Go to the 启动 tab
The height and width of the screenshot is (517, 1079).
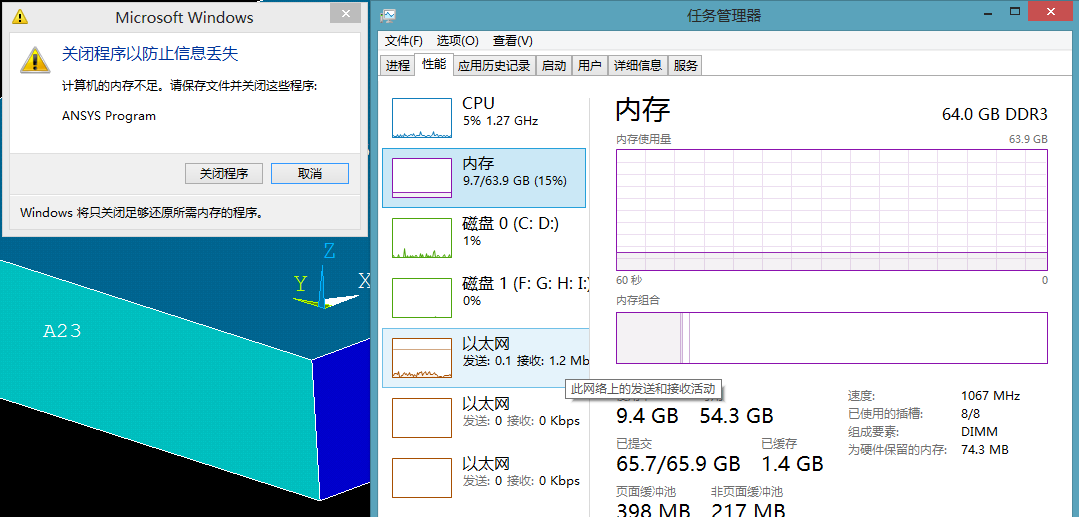point(553,65)
